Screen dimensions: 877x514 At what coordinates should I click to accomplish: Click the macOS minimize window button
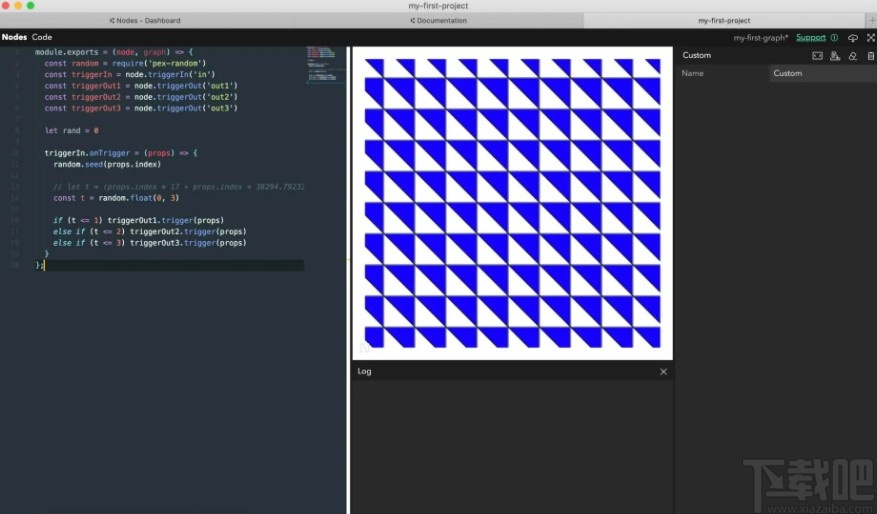coord(17,6)
